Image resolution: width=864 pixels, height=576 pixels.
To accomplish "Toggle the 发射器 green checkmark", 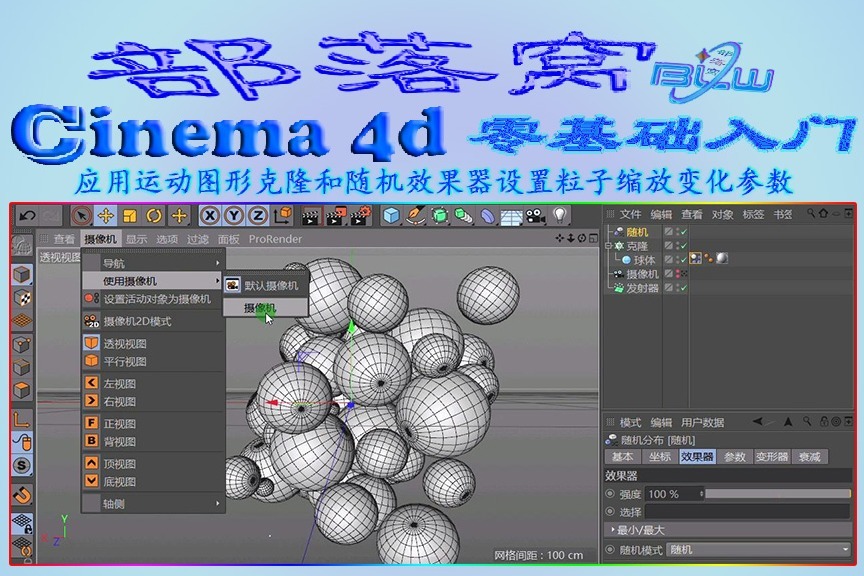I will [x=684, y=288].
